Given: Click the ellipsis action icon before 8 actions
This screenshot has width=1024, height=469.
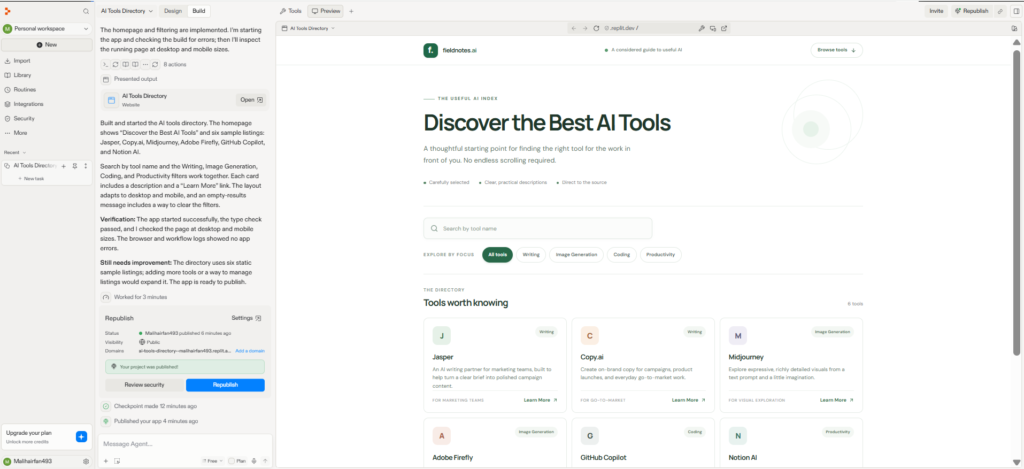Looking at the screenshot, I should [x=145, y=65].
